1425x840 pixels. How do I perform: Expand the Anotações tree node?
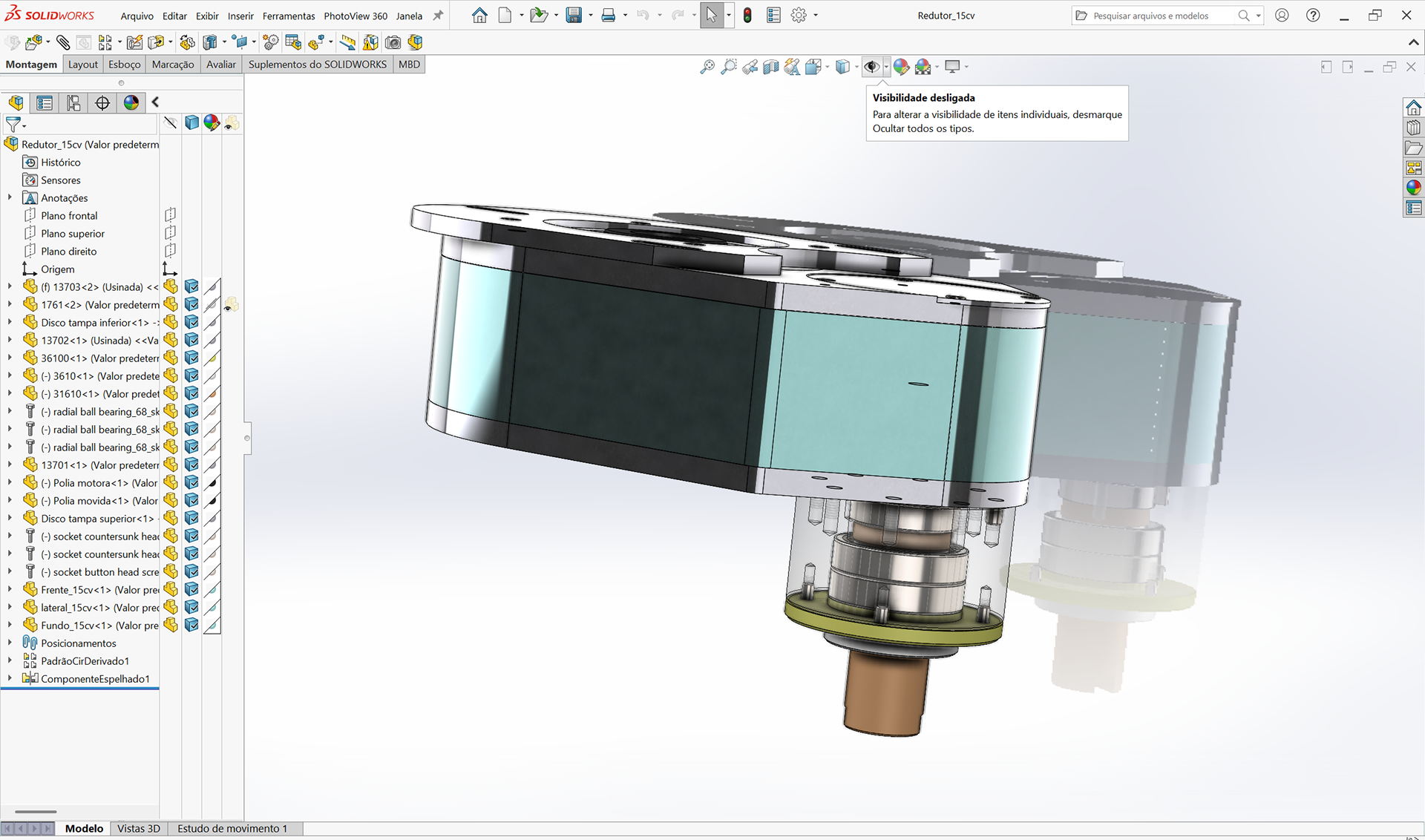10,197
